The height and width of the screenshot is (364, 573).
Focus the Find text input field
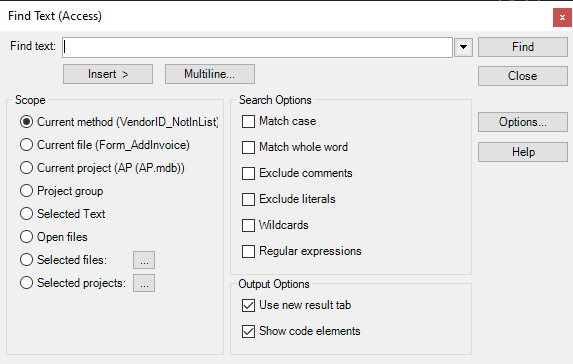click(x=257, y=47)
